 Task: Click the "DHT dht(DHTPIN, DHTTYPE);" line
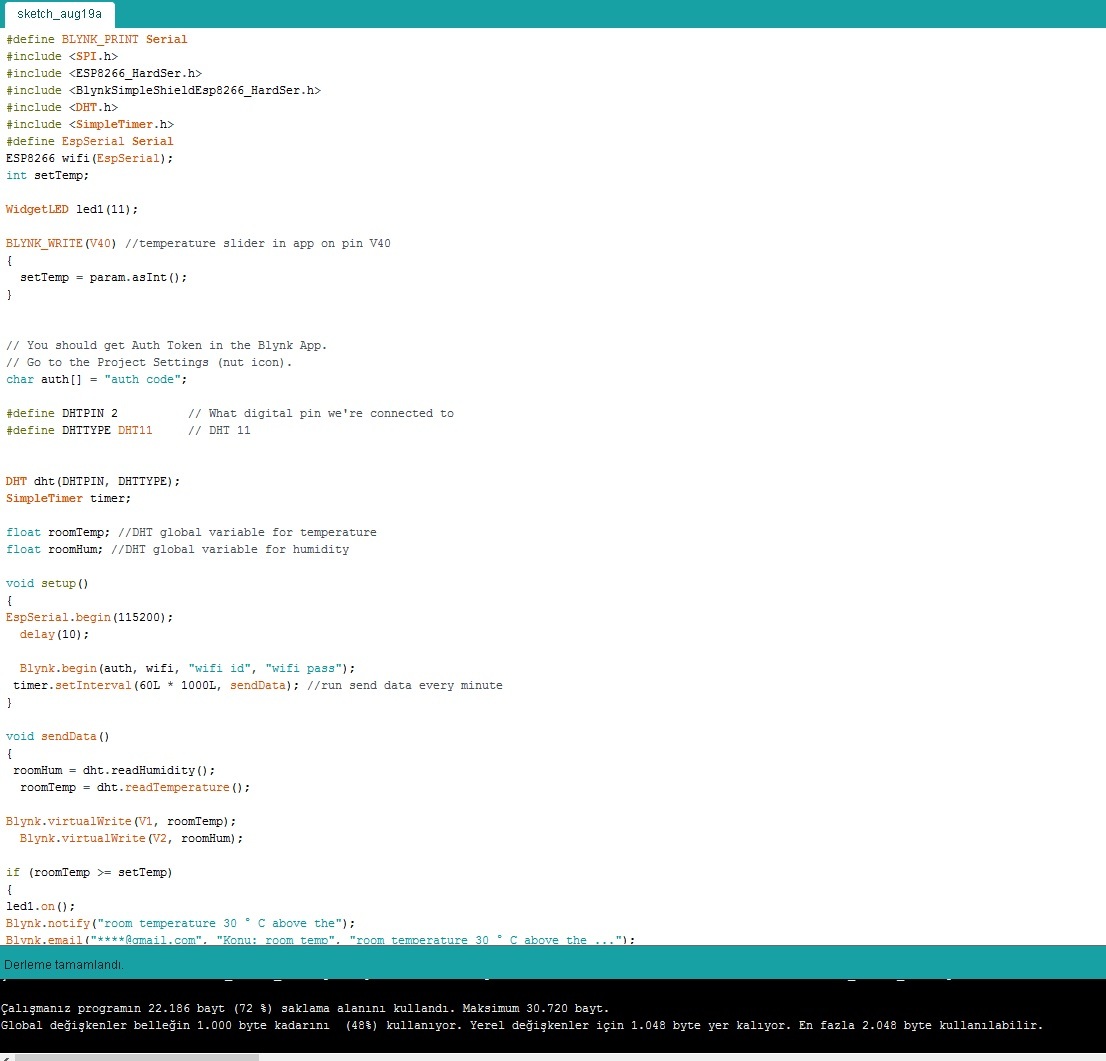click(x=93, y=481)
